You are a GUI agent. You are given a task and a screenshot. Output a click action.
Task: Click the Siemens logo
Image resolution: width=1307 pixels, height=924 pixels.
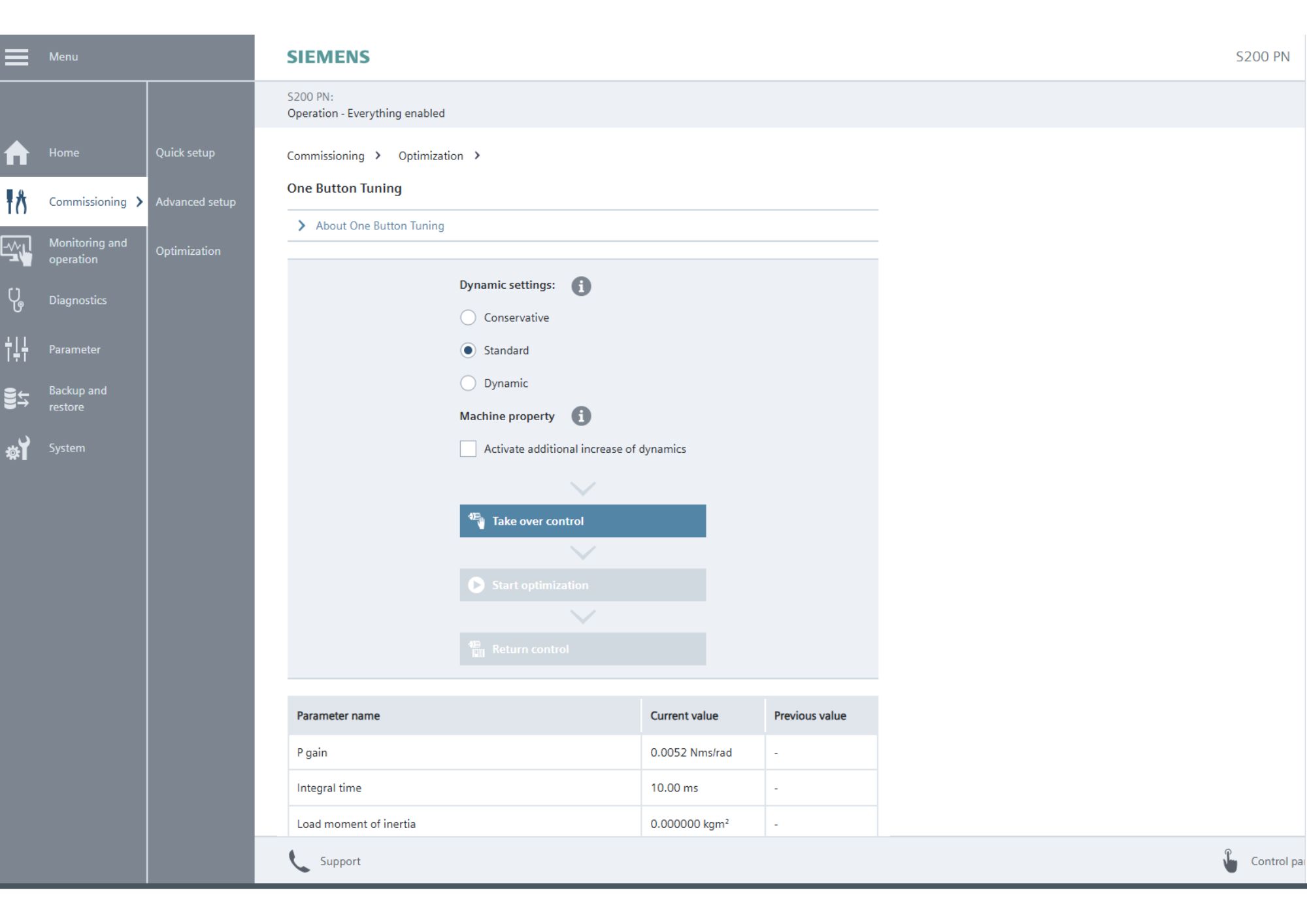tap(328, 57)
